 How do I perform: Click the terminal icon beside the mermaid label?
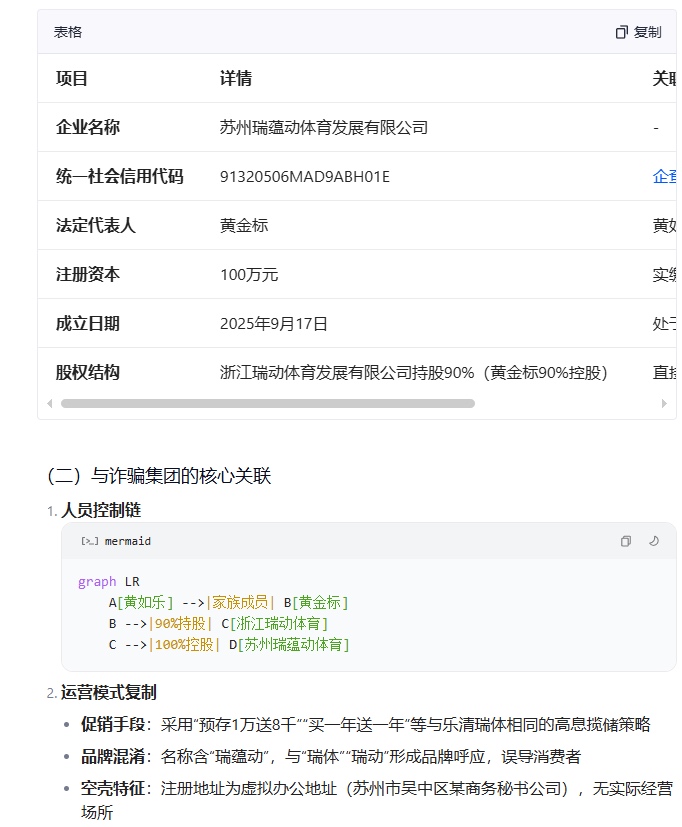click(x=89, y=541)
